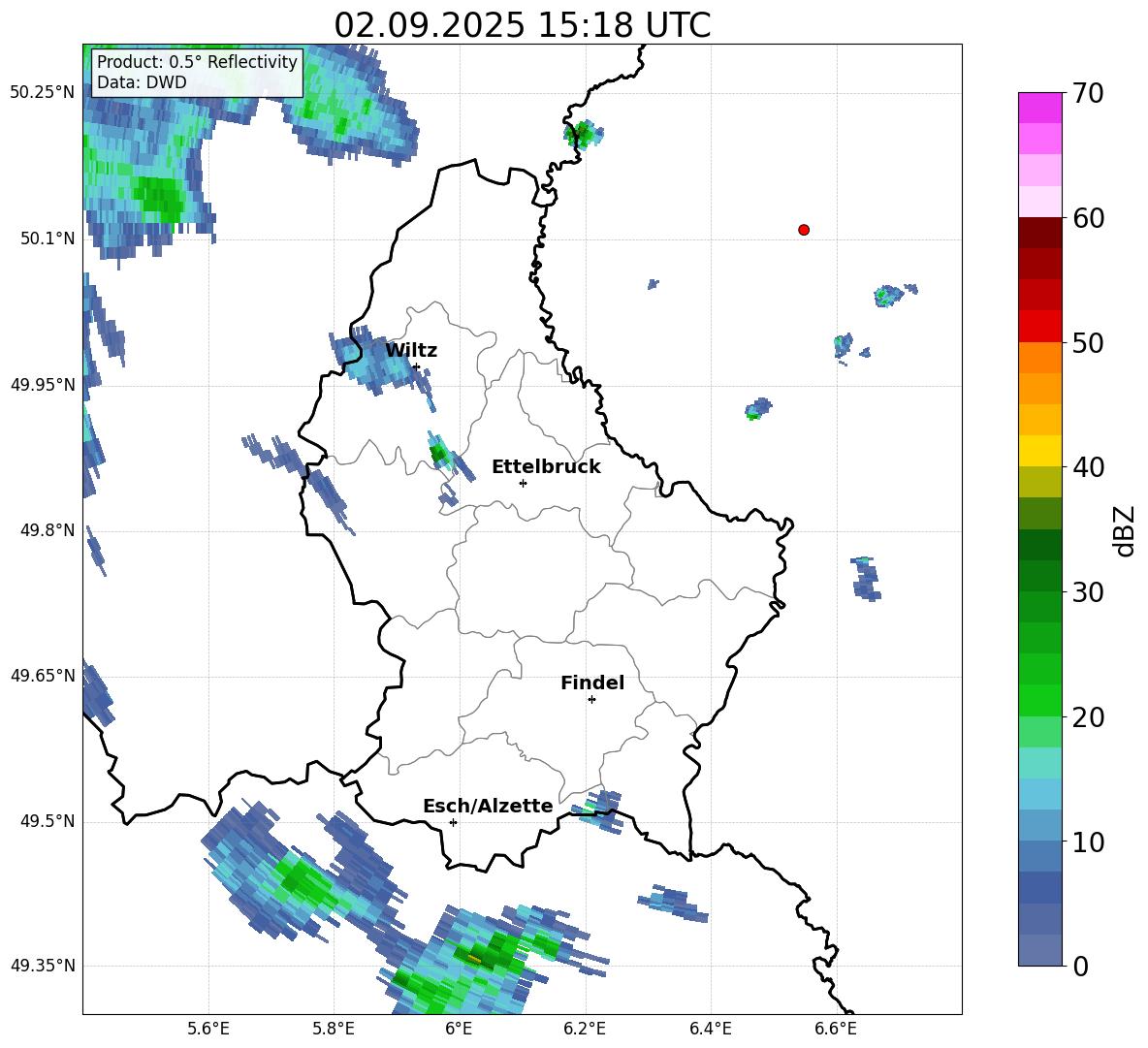Click the Ettelbruck city label

pos(546,467)
